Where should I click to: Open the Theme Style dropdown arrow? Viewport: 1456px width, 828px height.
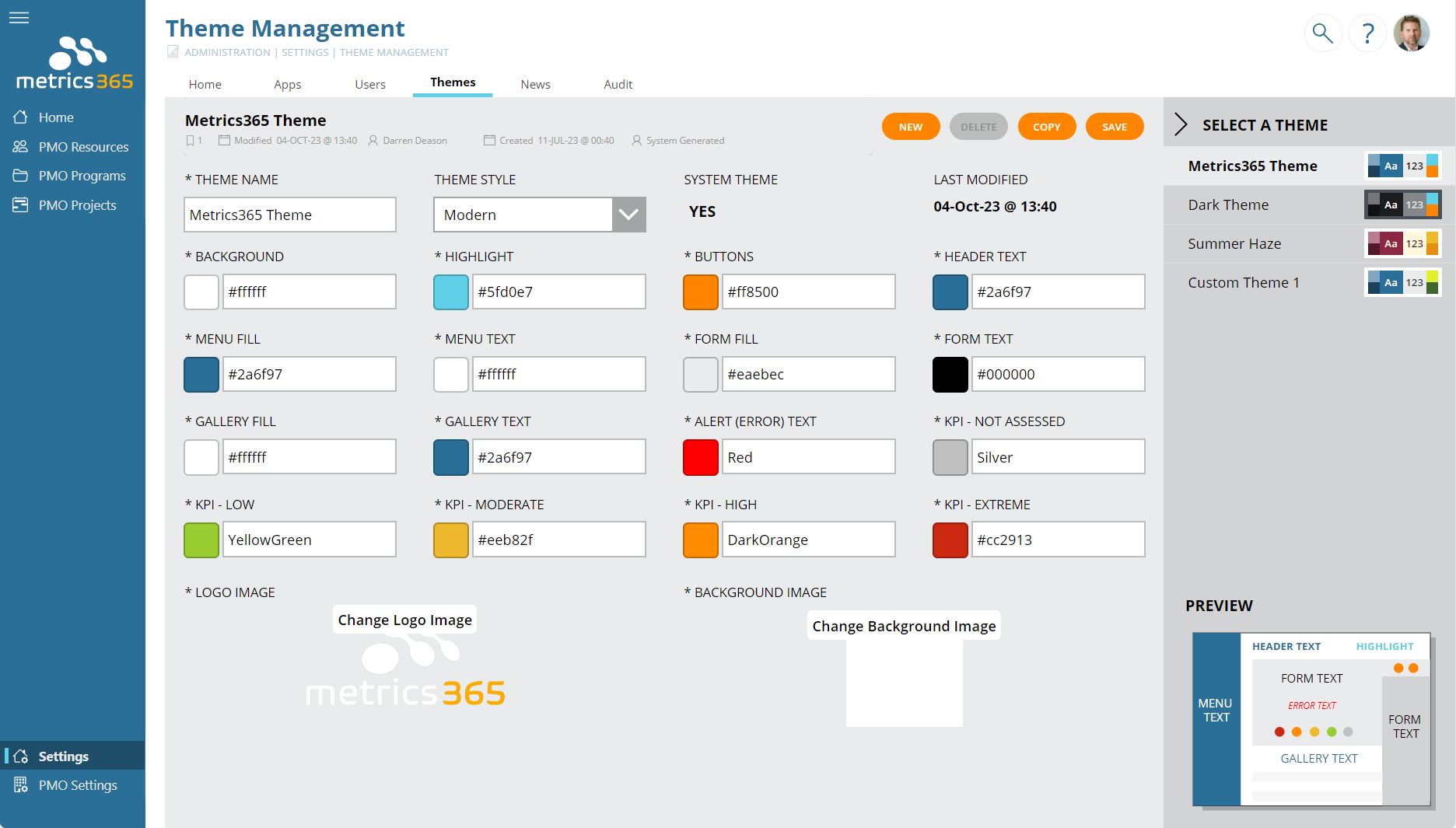(x=628, y=215)
